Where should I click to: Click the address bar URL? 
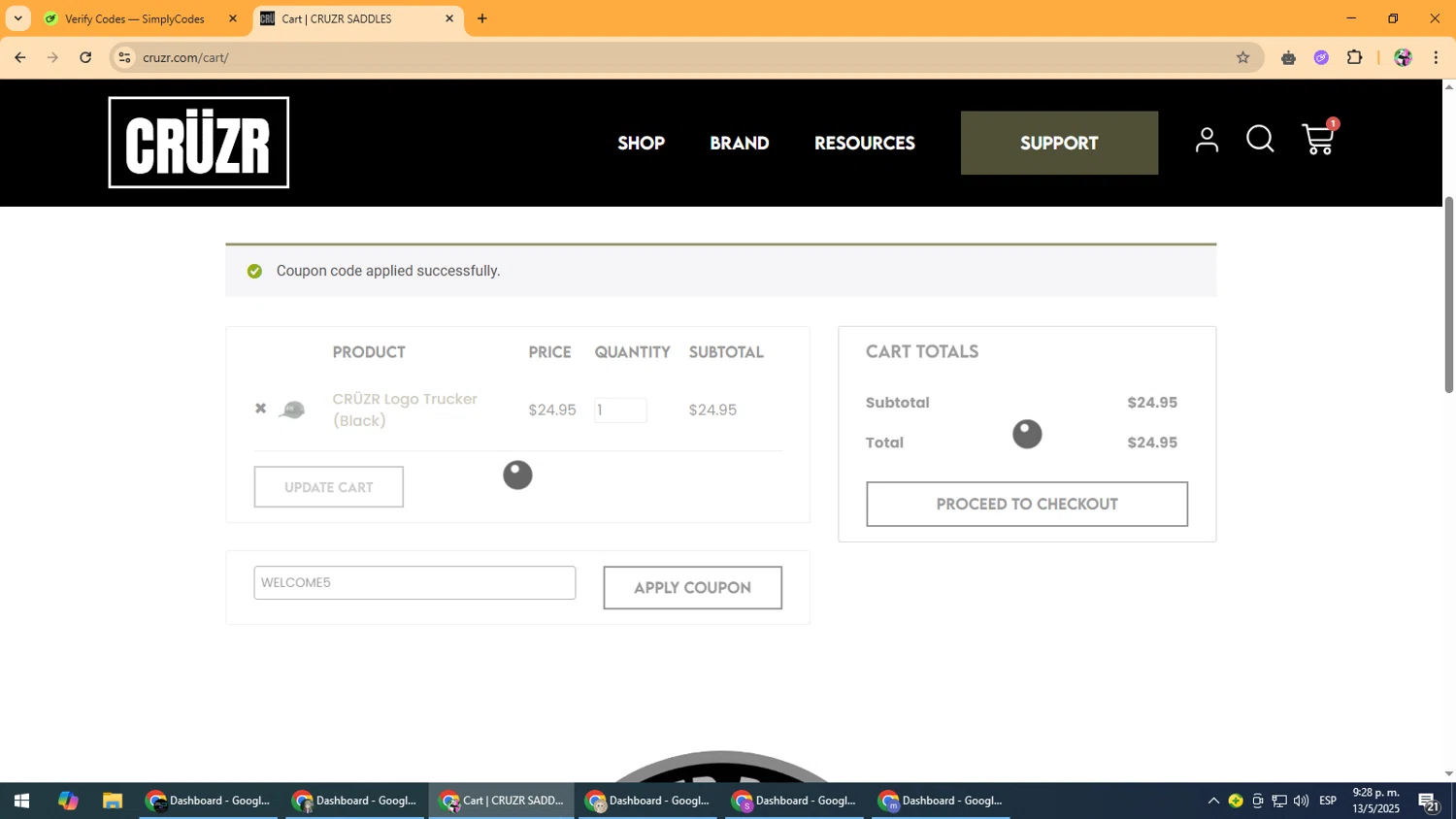point(185,57)
